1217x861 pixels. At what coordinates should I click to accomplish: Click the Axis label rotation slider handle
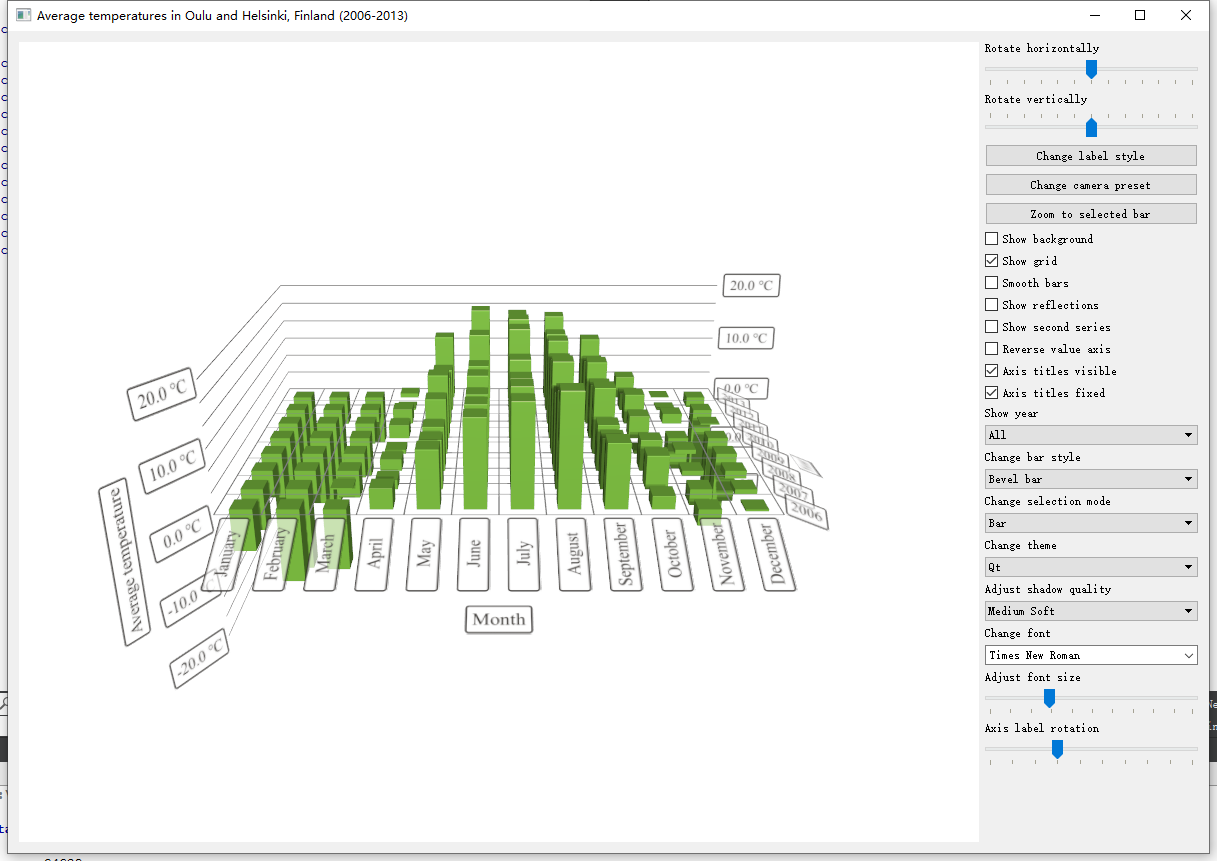pyautogui.click(x=1057, y=749)
